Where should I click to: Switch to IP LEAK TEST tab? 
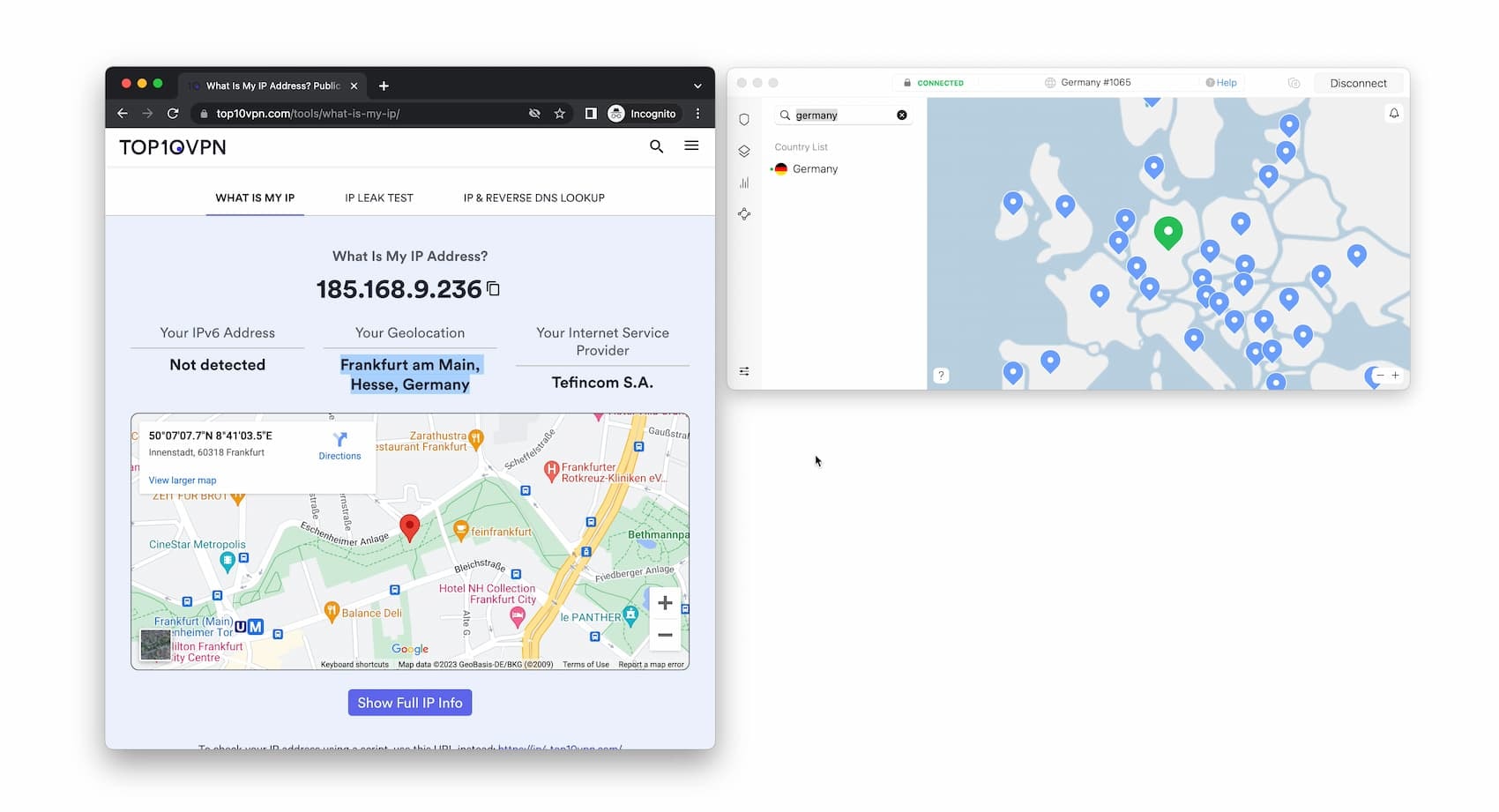tap(379, 197)
